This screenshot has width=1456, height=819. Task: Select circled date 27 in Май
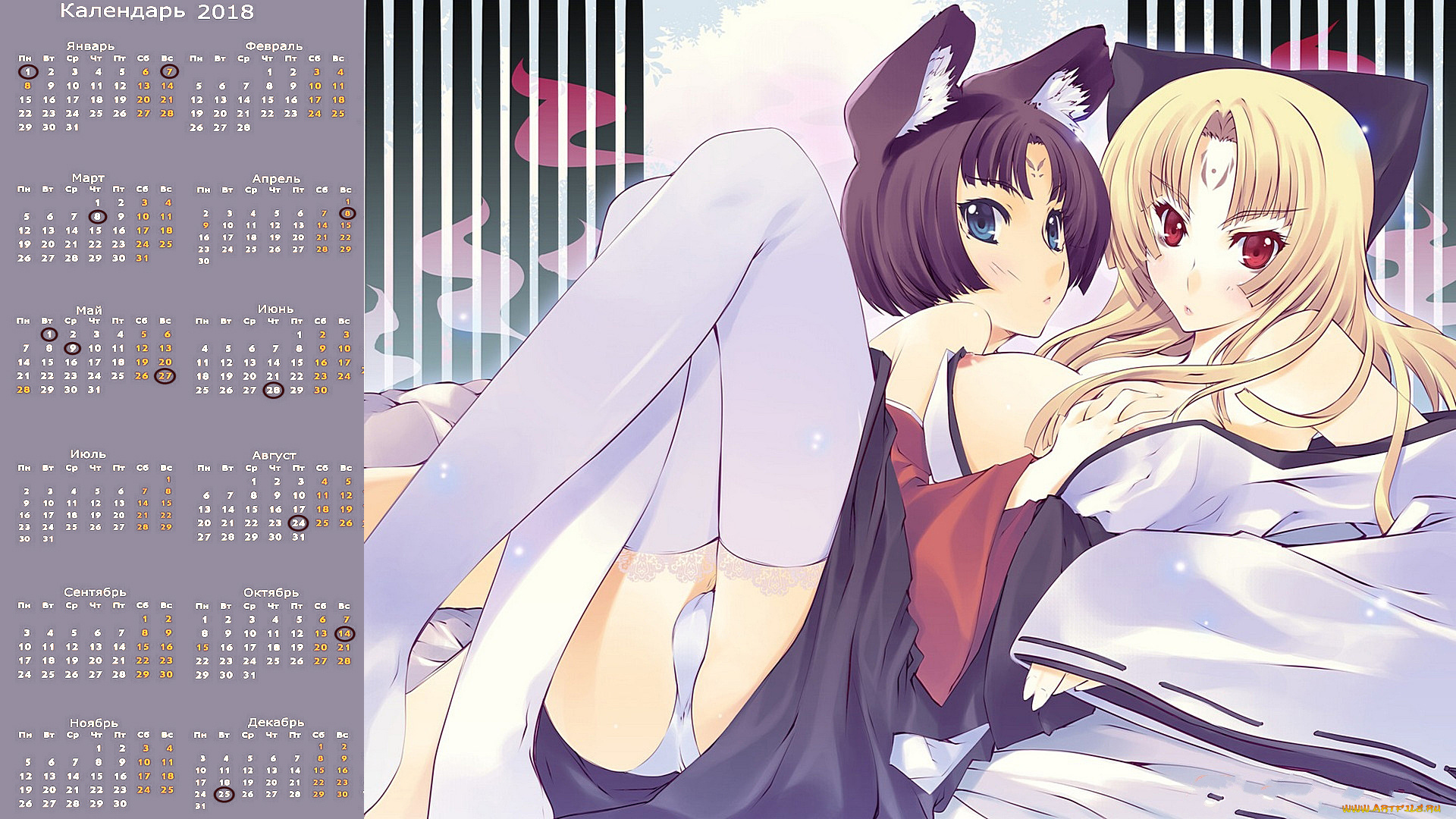coord(165,376)
